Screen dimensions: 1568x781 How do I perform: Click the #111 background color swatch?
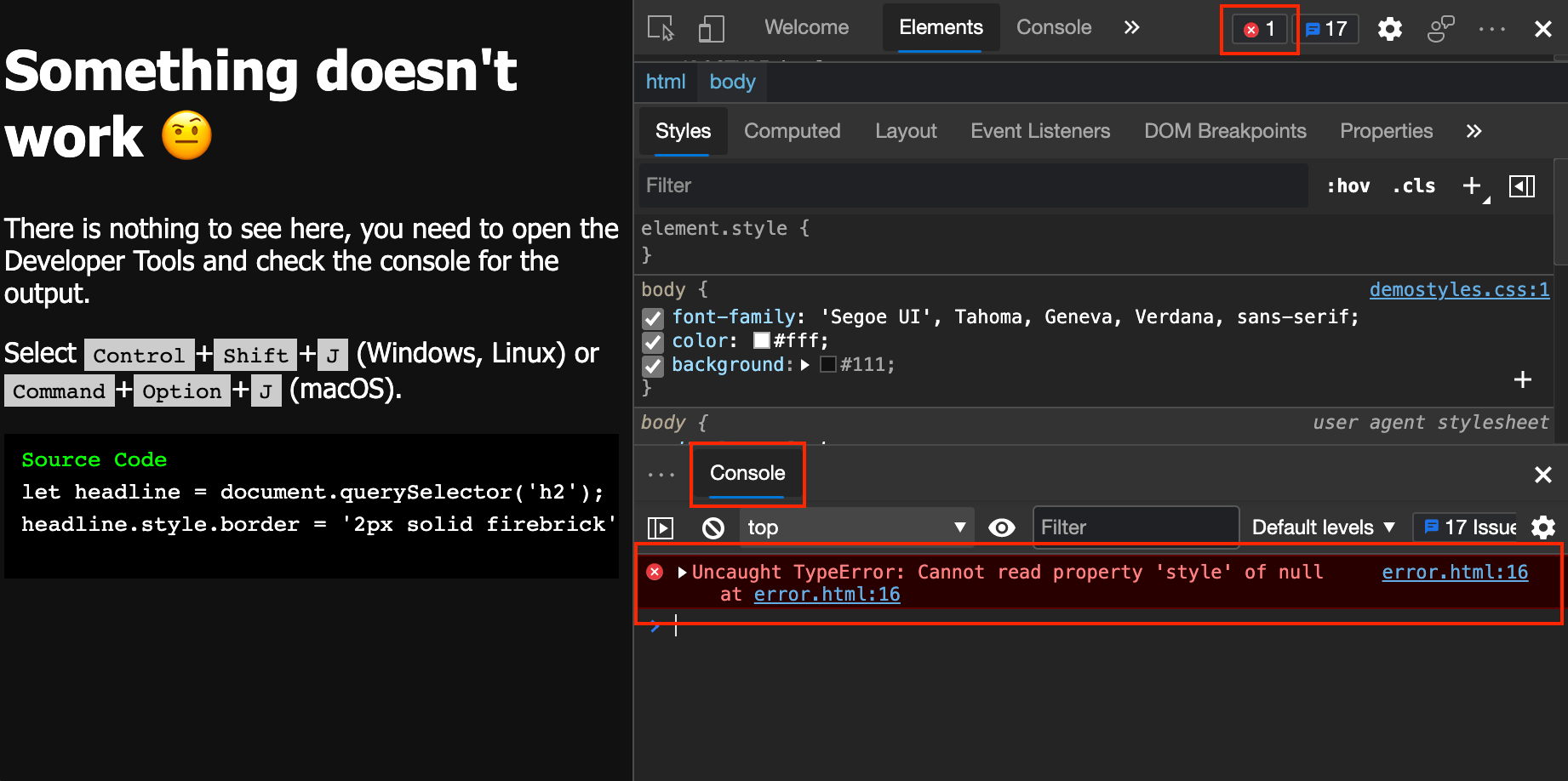click(x=828, y=365)
